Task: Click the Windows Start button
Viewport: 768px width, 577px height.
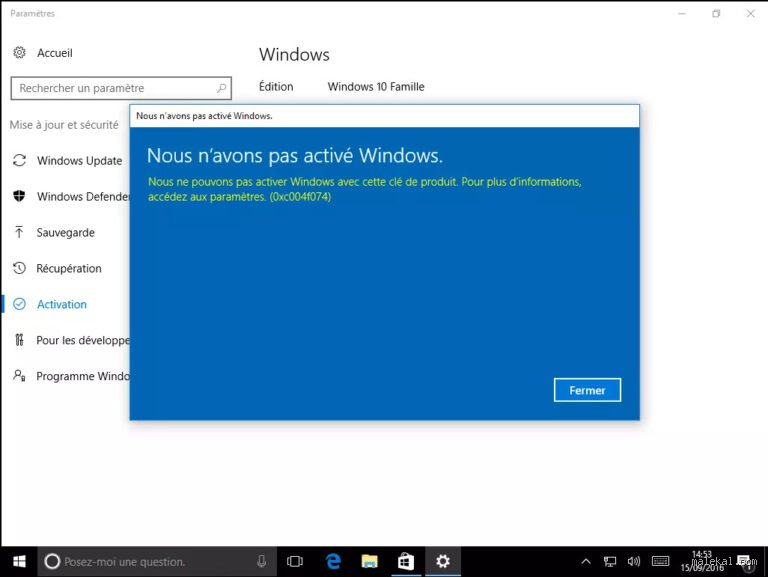Action: tap(19, 561)
